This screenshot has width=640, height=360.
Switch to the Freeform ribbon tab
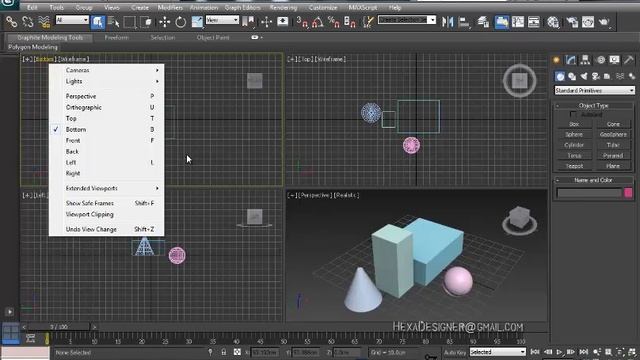(x=117, y=38)
